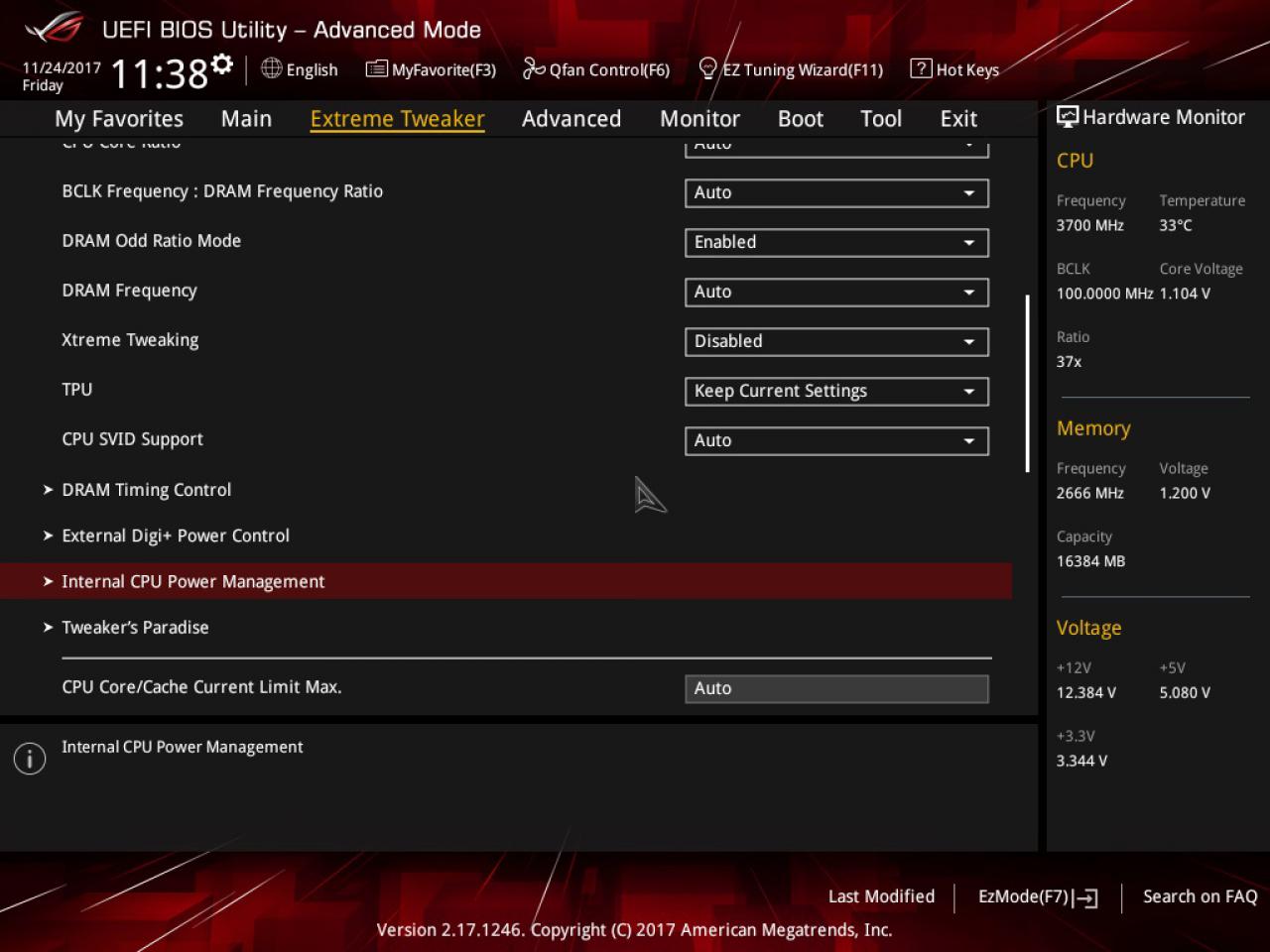Click the EzMode exit arrow icon
Image resolution: width=1270 pixels, height=952 pixels.
(x=1085, y=898)
